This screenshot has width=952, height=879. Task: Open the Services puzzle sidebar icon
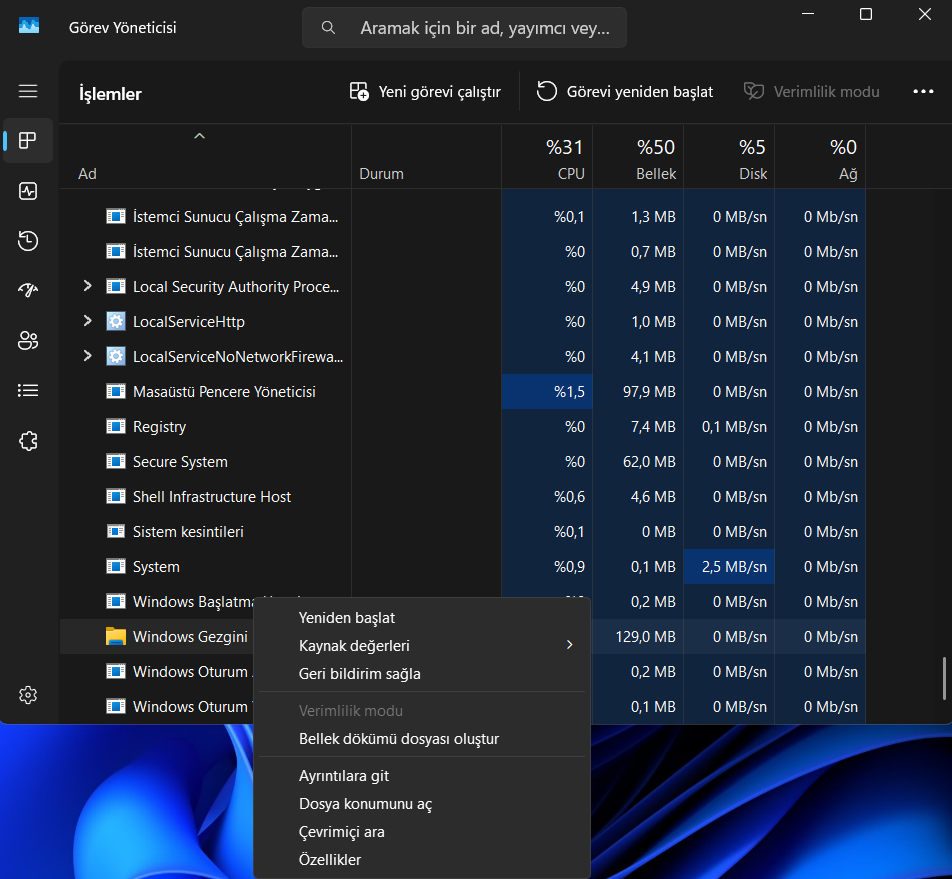(28, 441)
